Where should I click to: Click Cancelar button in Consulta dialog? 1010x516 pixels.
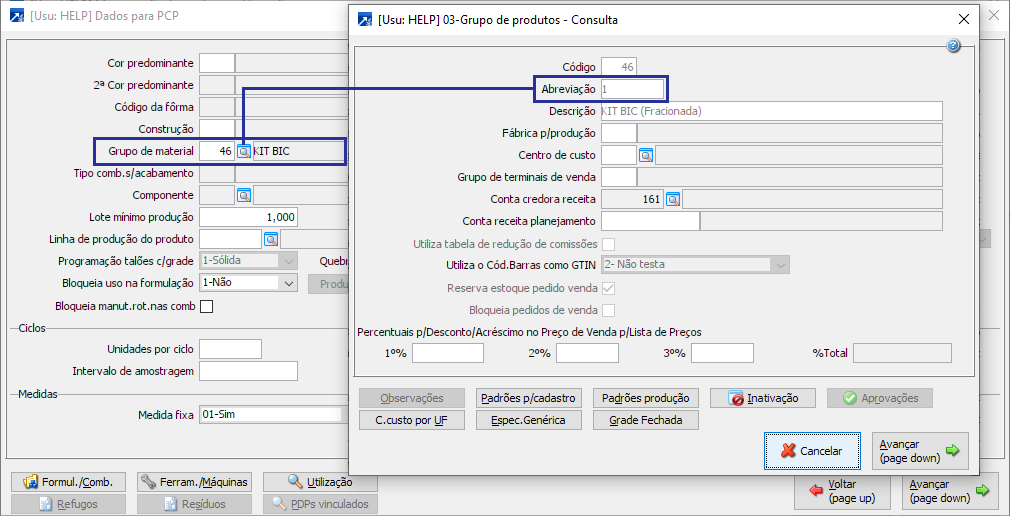812,451
